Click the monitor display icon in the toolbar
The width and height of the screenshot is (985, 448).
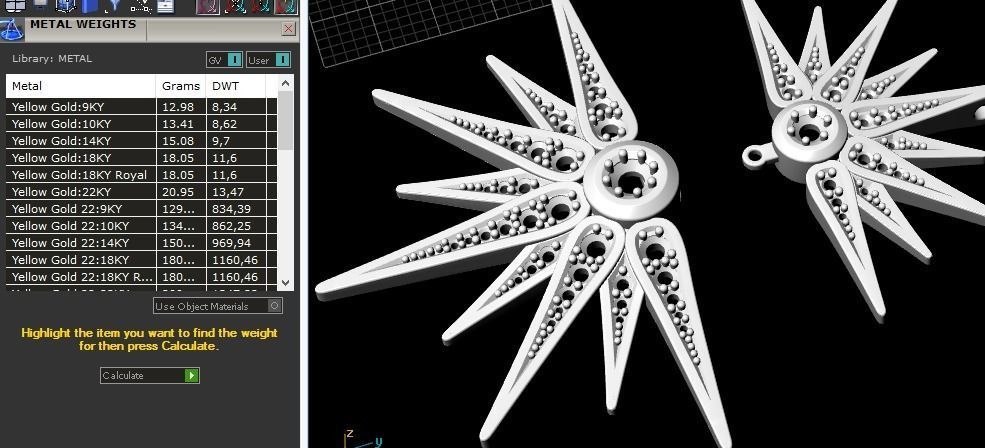pyautogui.click(x=41, y=5)
